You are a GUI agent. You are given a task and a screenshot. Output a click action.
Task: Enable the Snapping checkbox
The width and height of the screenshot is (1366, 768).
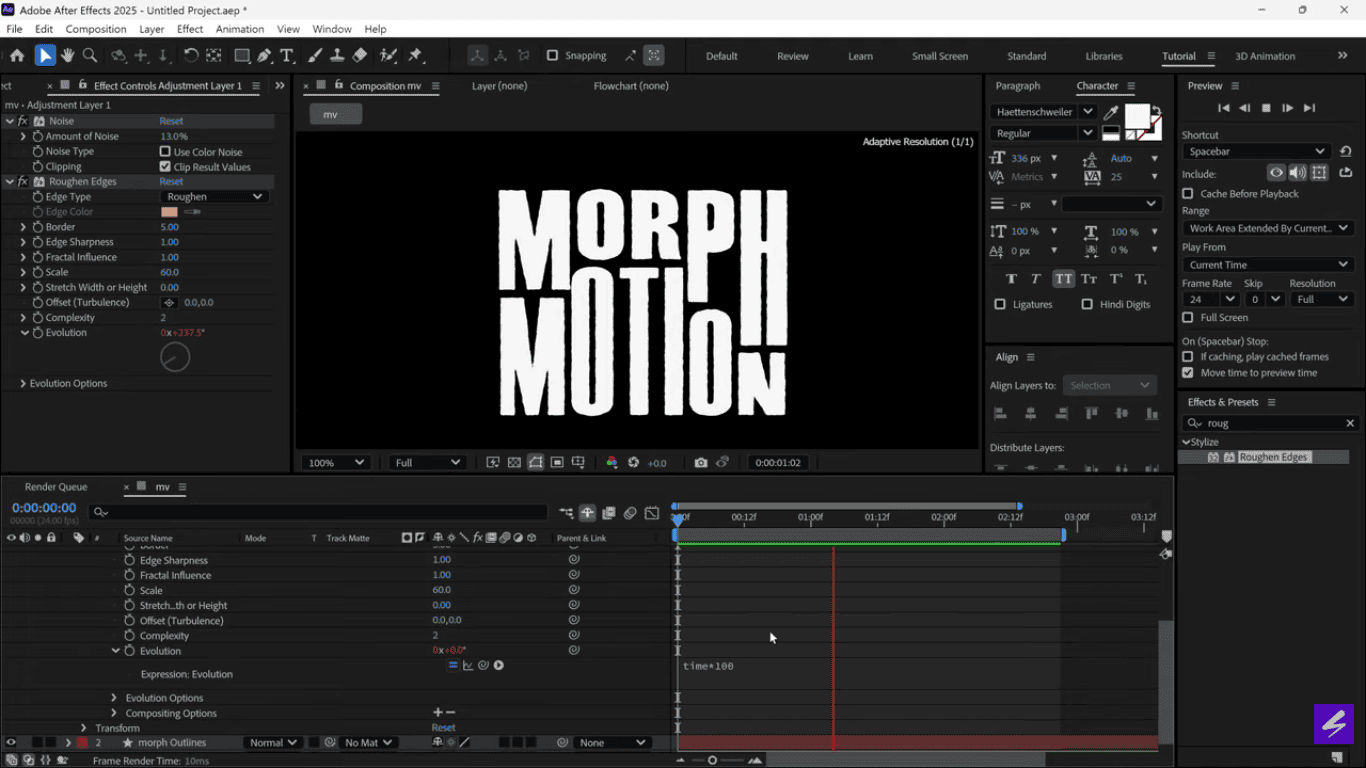(552, 56)
